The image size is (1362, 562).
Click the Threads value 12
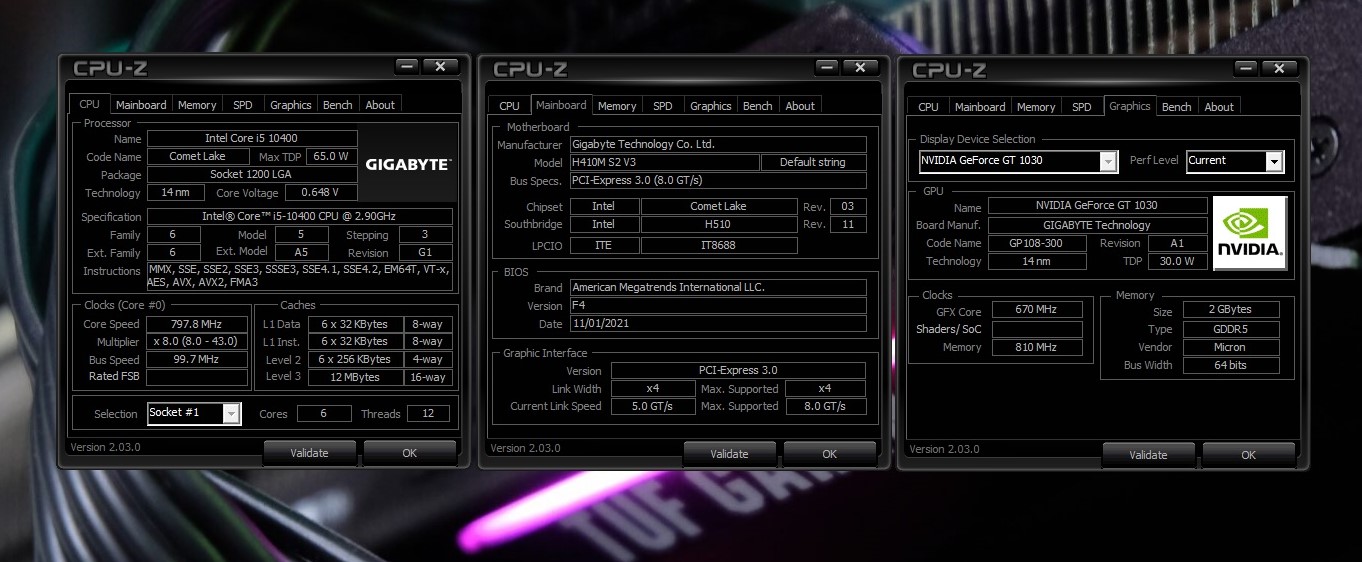428,413
